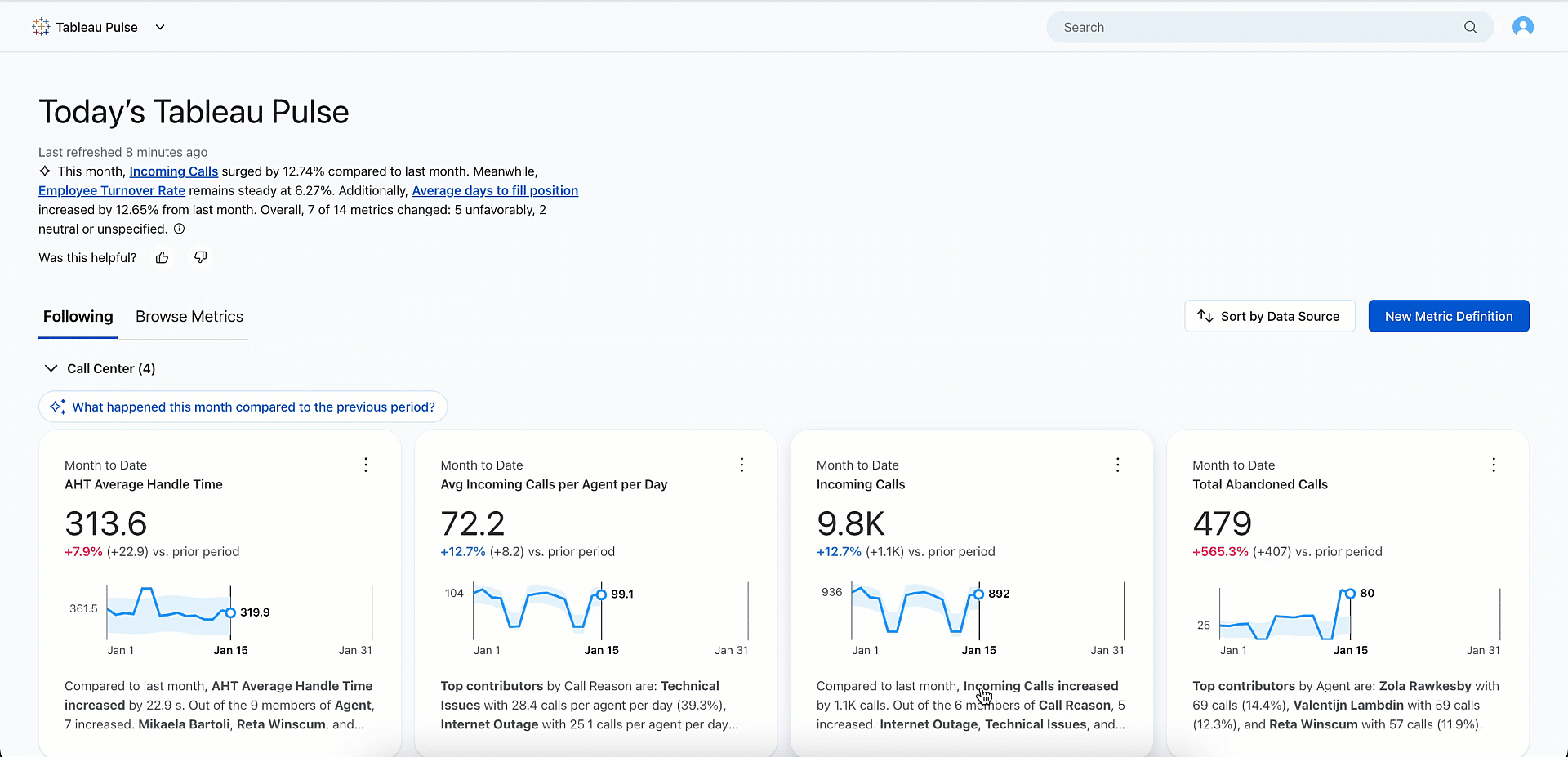Click the thumbs up feedback icon

click(x=163, y=258)
